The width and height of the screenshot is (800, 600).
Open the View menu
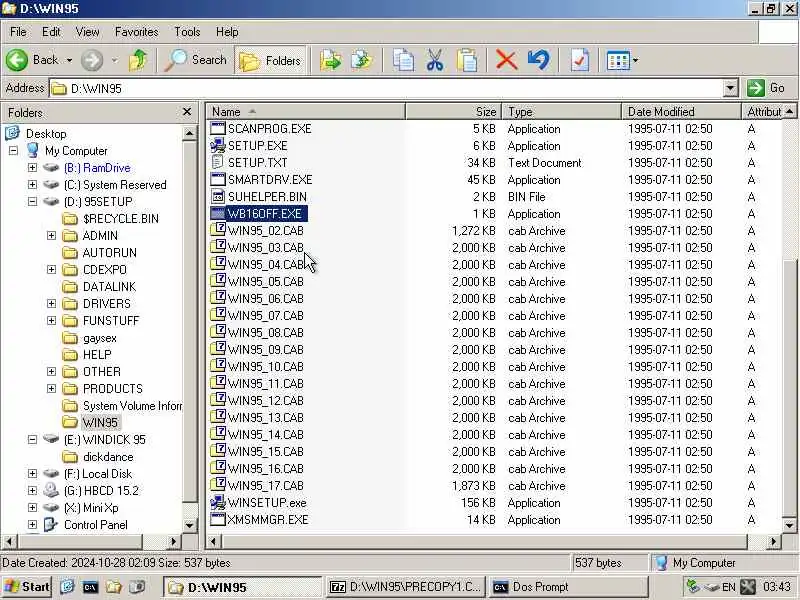tap(87, 32)
